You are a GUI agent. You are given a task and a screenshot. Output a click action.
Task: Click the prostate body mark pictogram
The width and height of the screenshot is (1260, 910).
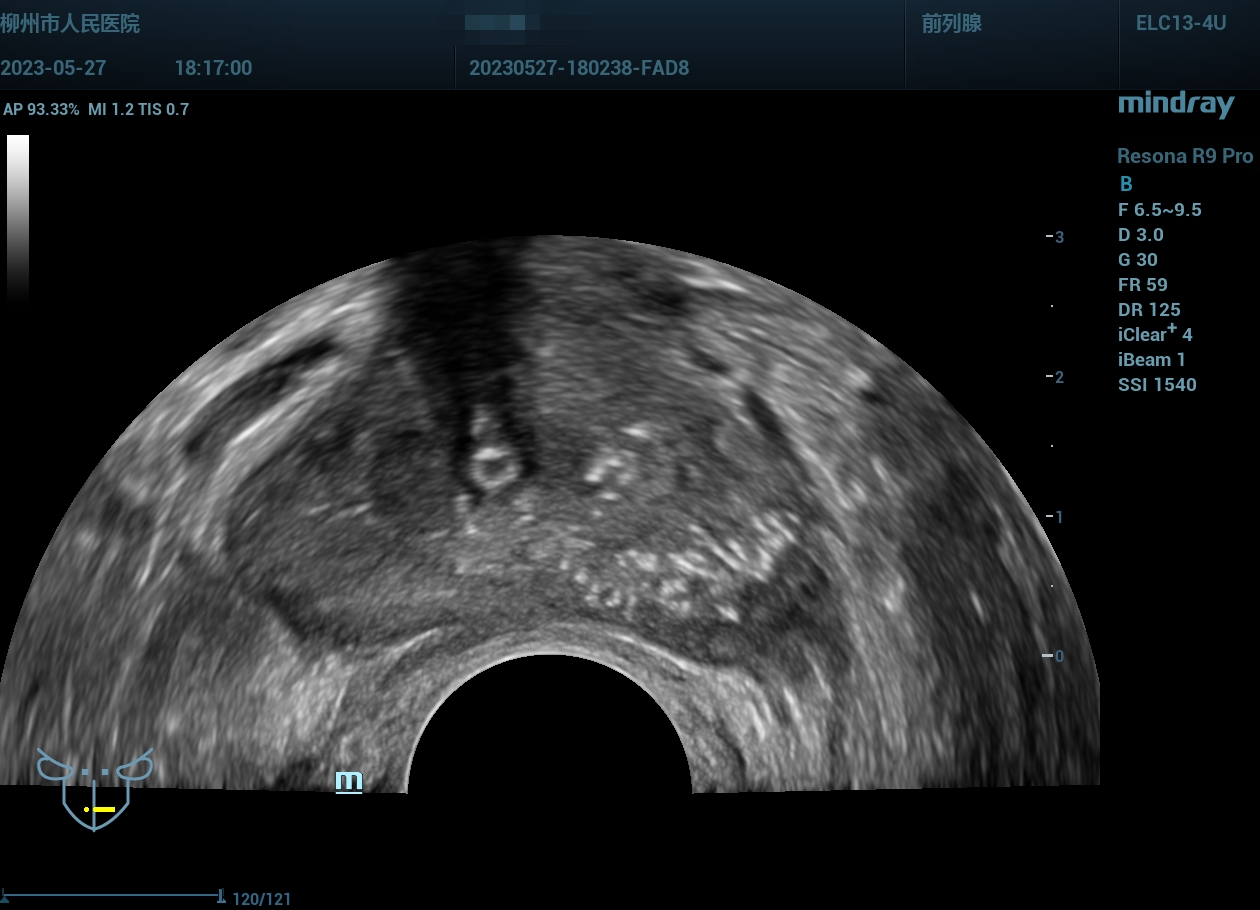[x=95, y=788]
